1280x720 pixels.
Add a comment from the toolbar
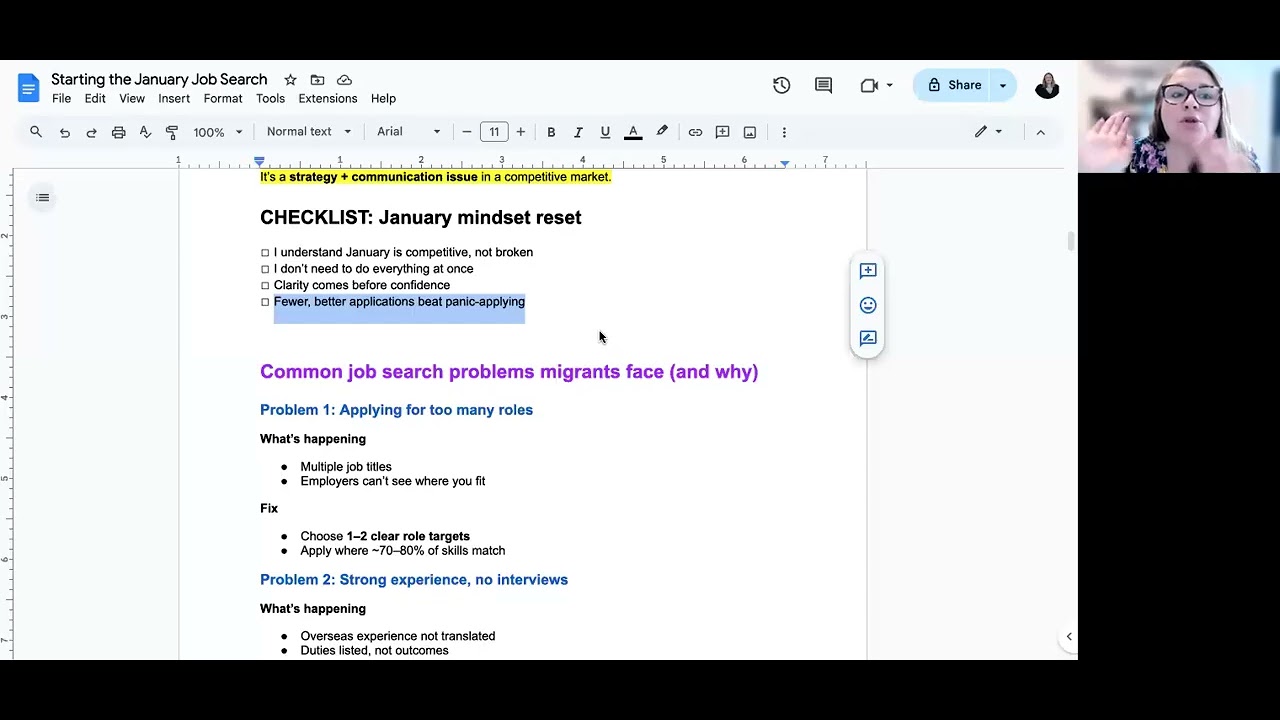click(722, 132)
